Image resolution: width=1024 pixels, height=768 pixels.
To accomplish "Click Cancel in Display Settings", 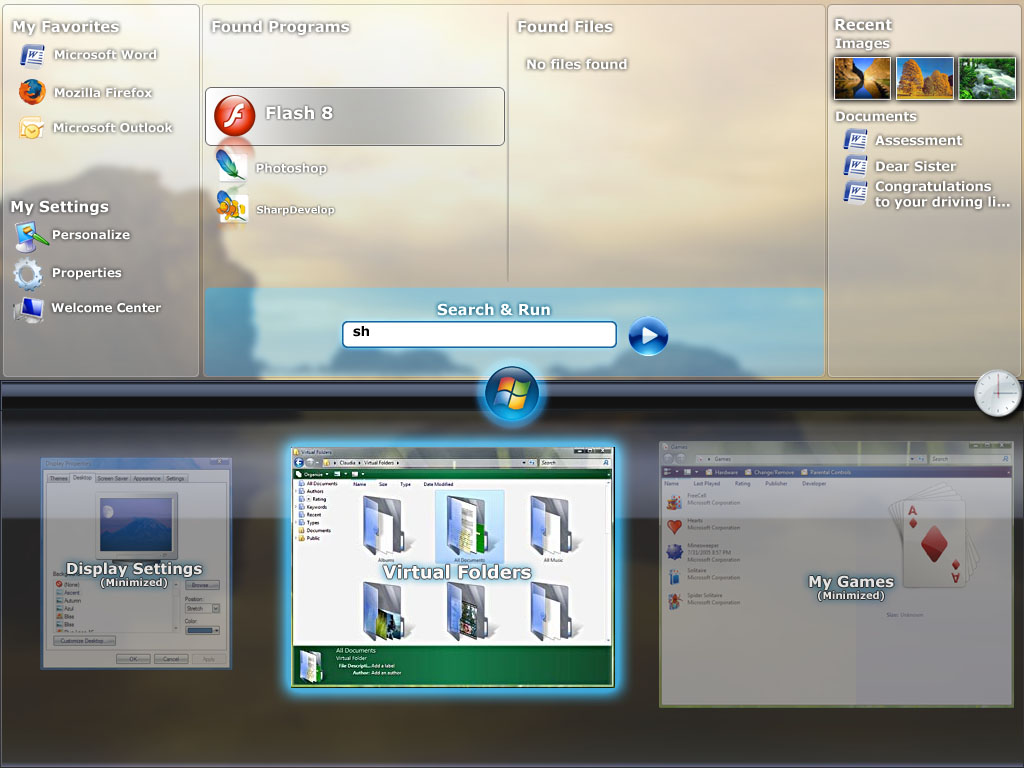I will [x=171, y=659].
